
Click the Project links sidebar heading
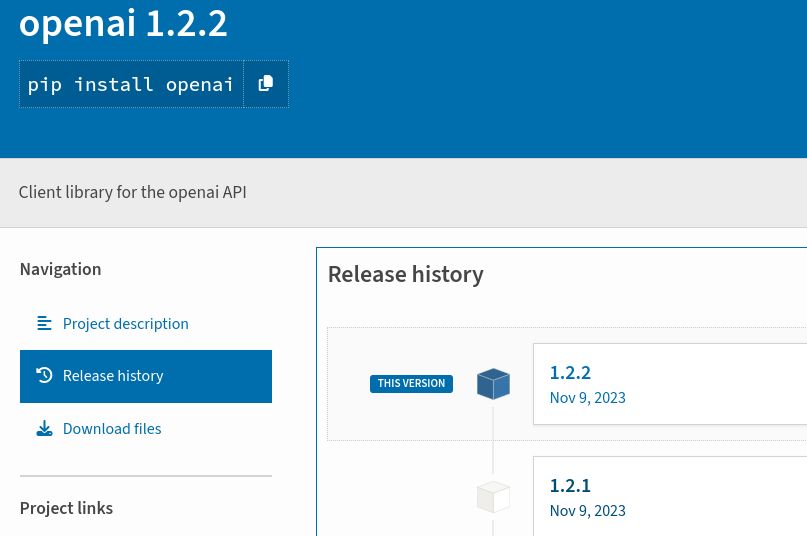tap(66, 508)
